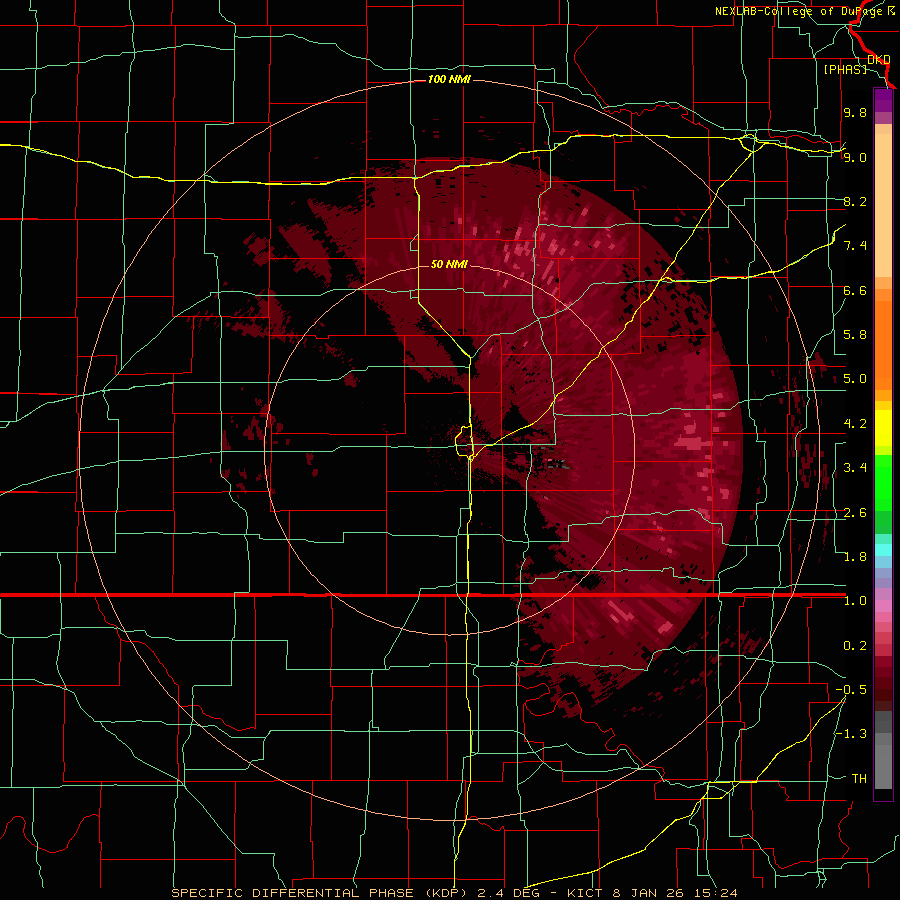The height and width of the screenshot is (900, 900).
Task: Click the 4.2 scale value
Action: pos(855,424)
